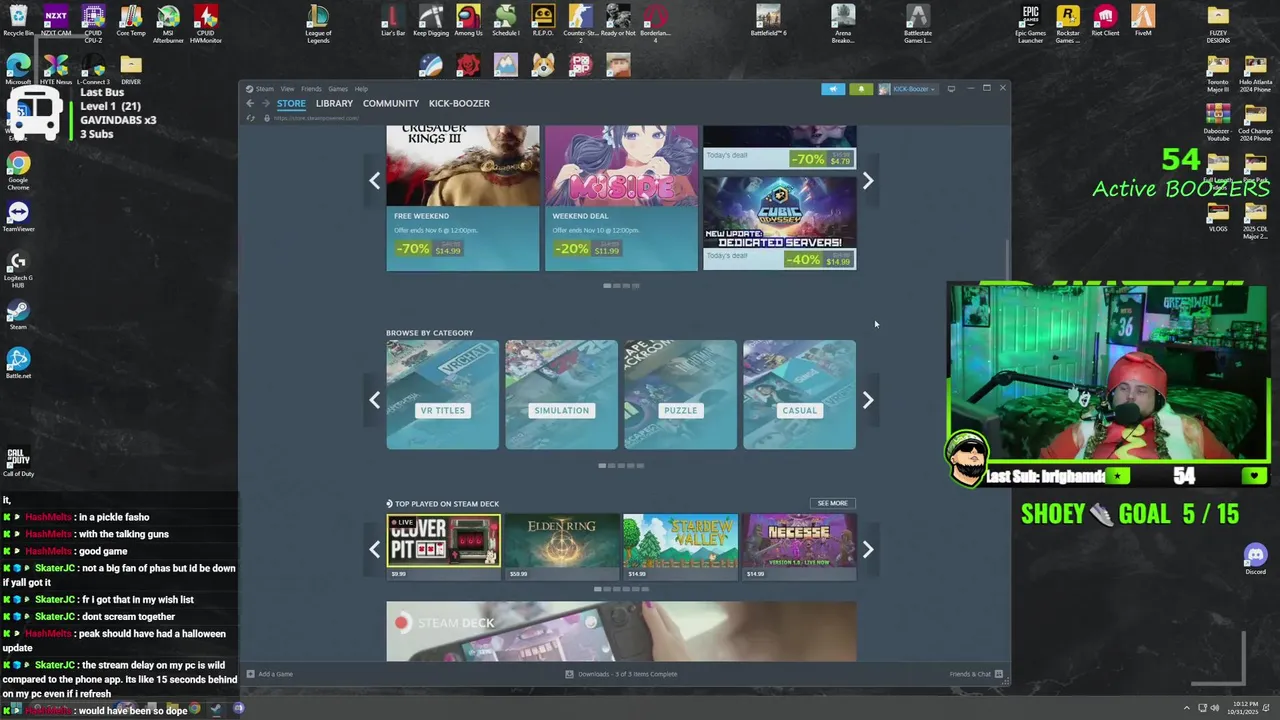
Task: Go back with the Steam back arrow
Action: point(250,104)
